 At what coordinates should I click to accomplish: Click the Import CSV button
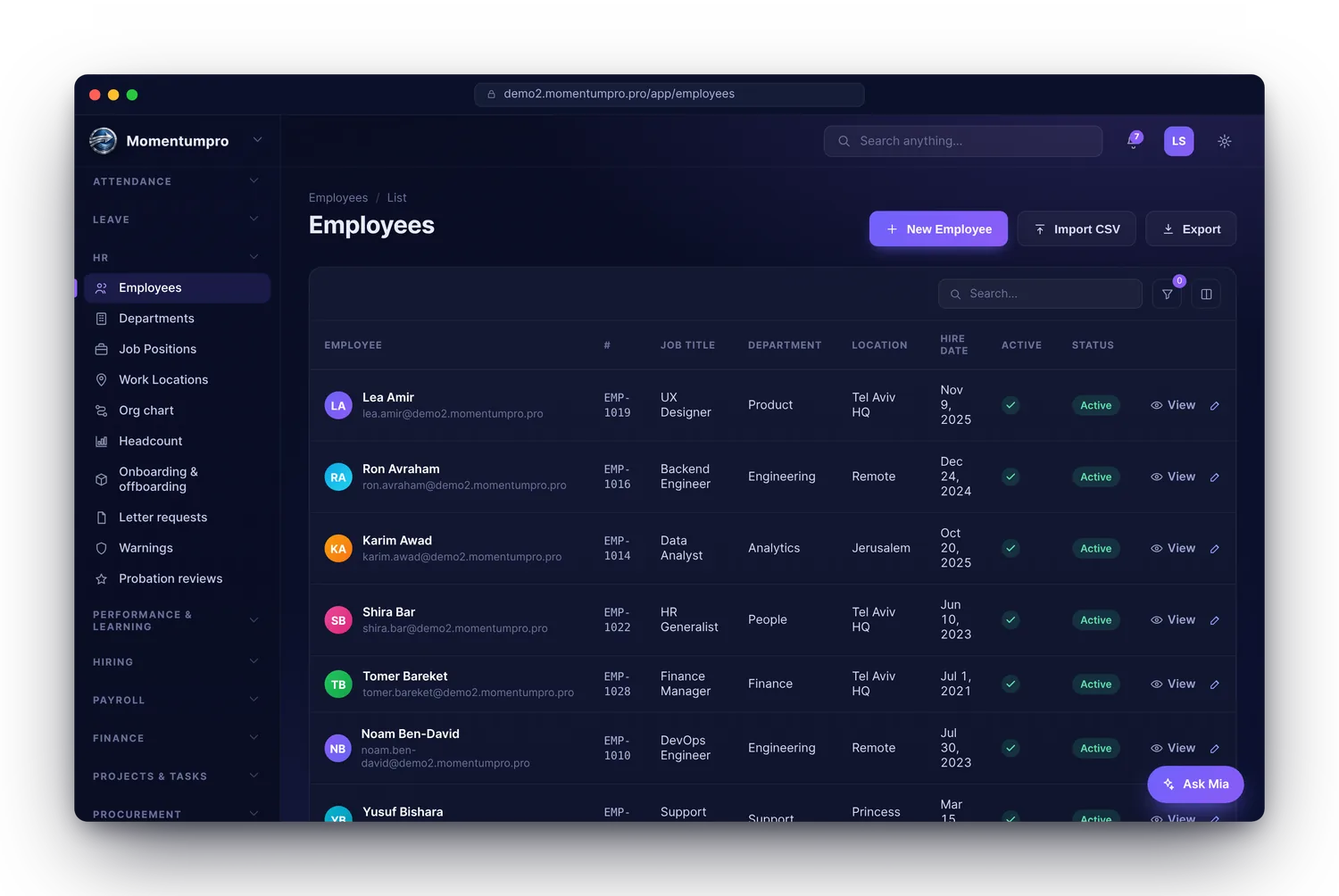click(x=1077, y=229)
